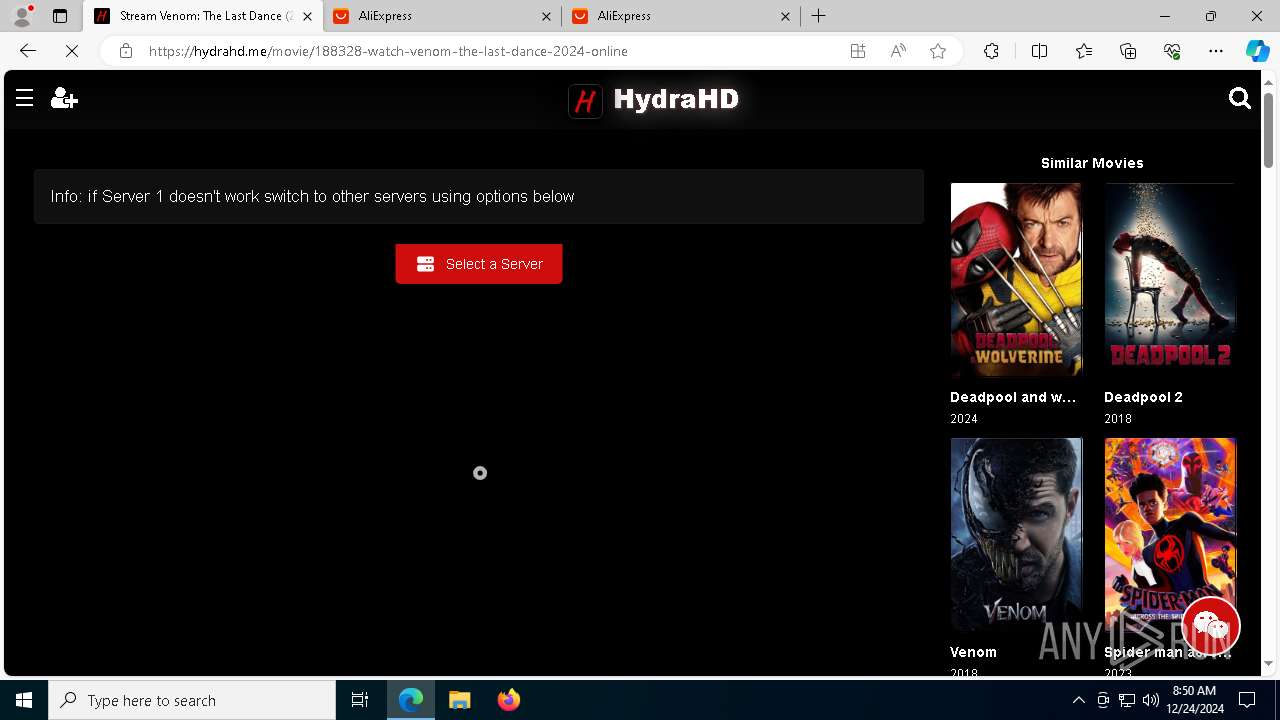The image size is (1280, 720).
Task: Close the Stream Venom tab
Action: point(307,16)
